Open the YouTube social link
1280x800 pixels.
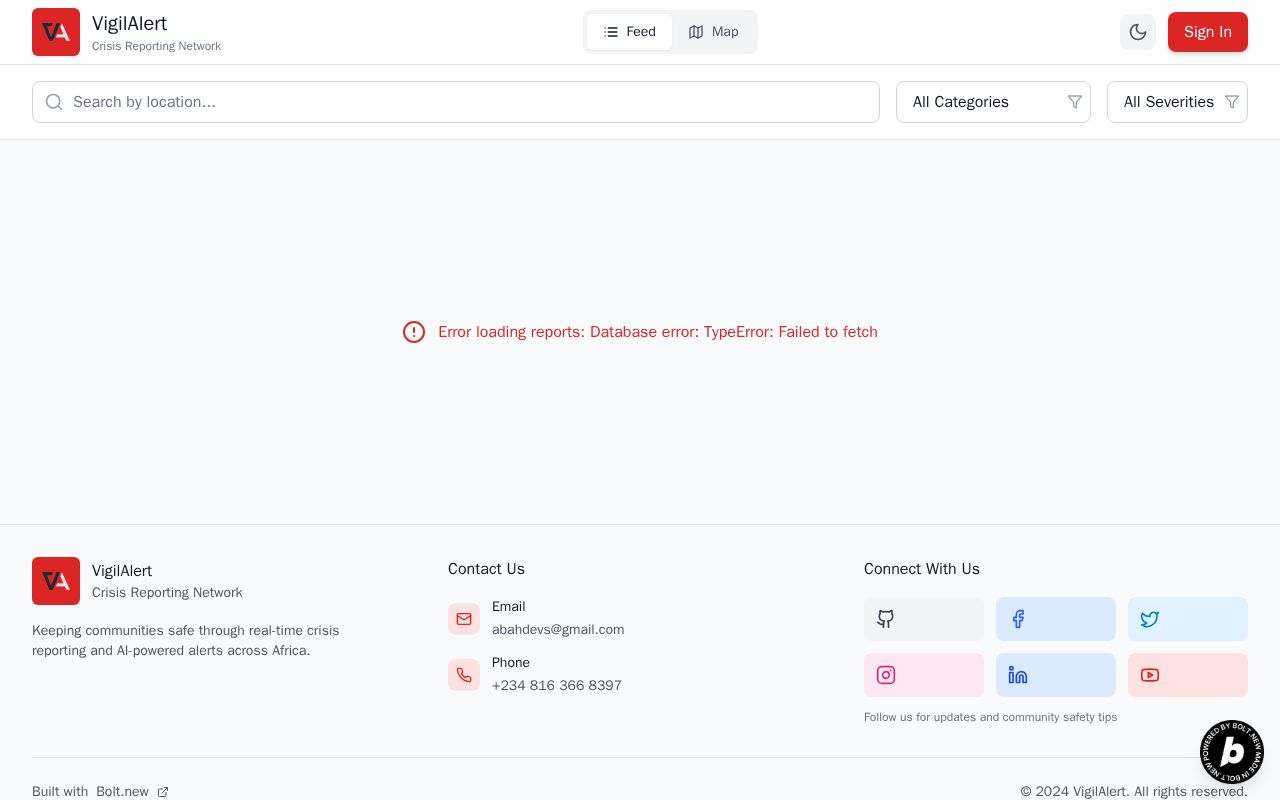1188,675
